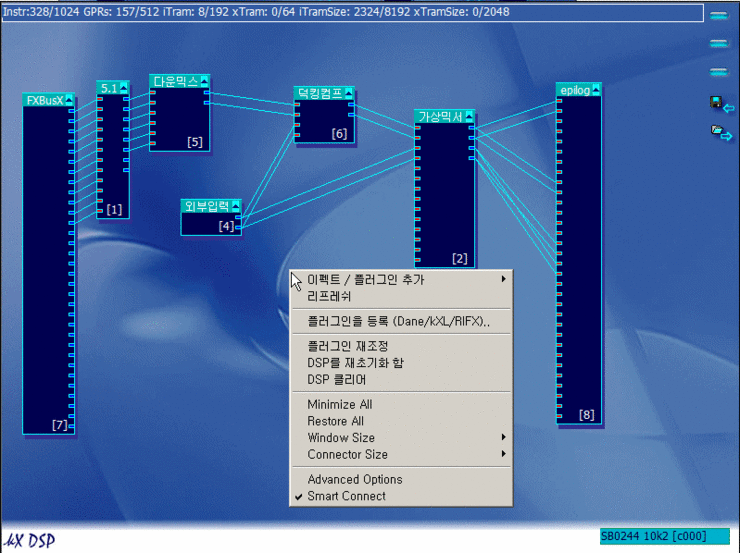Image resolution: width=740 pixels, height=553 pixels.
Task: Toggle the Smart Connect checkmark option
Action: point(401,496)
